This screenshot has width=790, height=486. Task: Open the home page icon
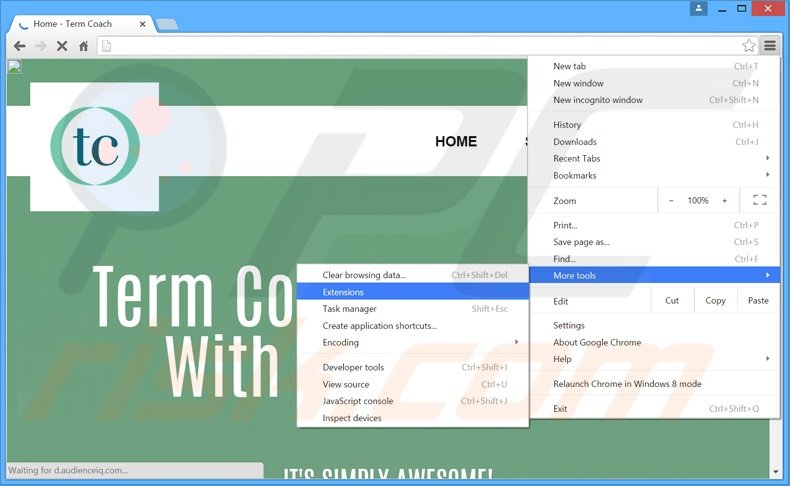84,46
